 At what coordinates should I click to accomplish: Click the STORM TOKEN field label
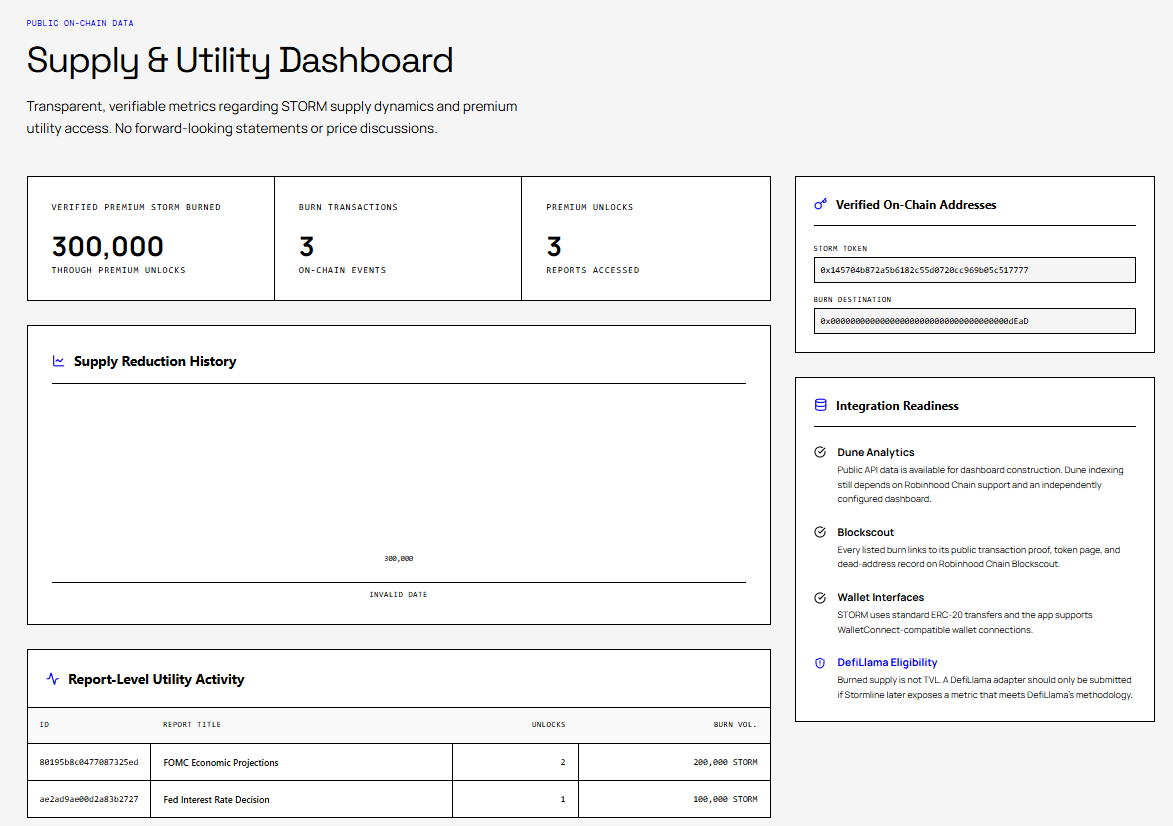tap(840, 248)
